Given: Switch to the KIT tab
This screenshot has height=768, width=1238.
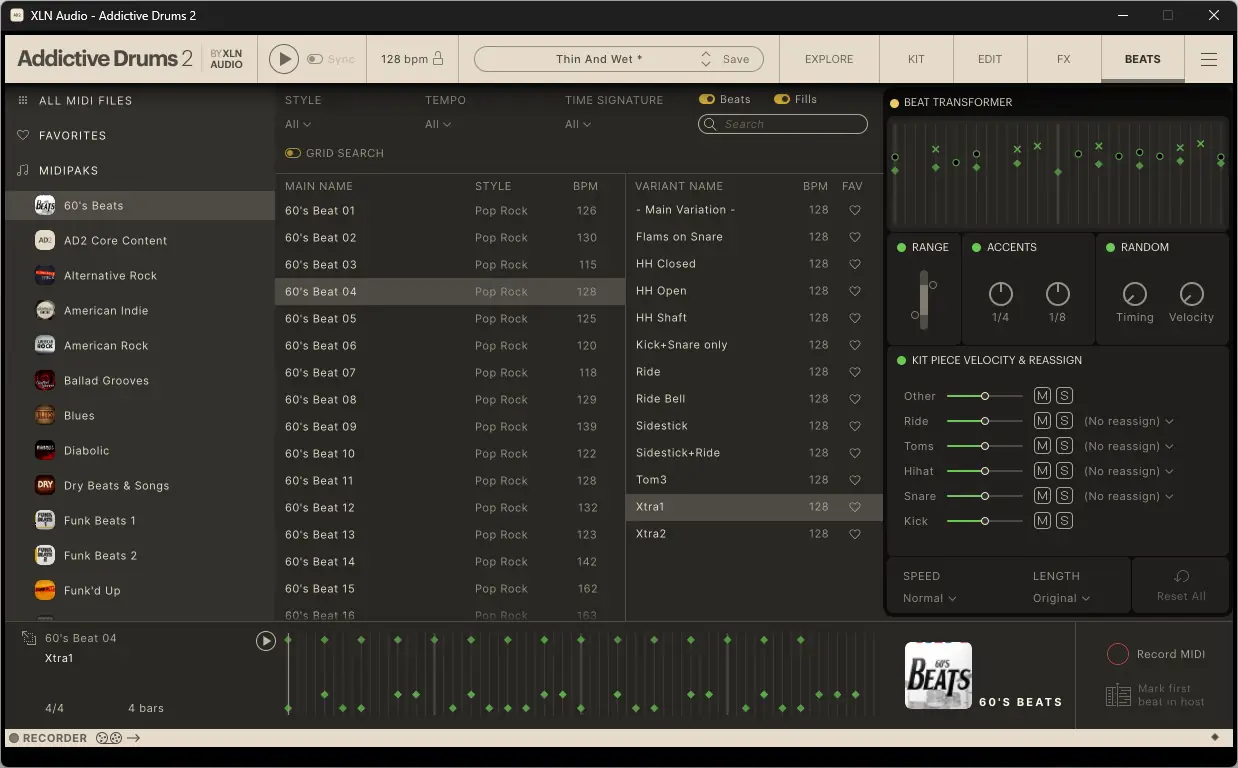Looking at the screenshot, I should tap(916, 59).
